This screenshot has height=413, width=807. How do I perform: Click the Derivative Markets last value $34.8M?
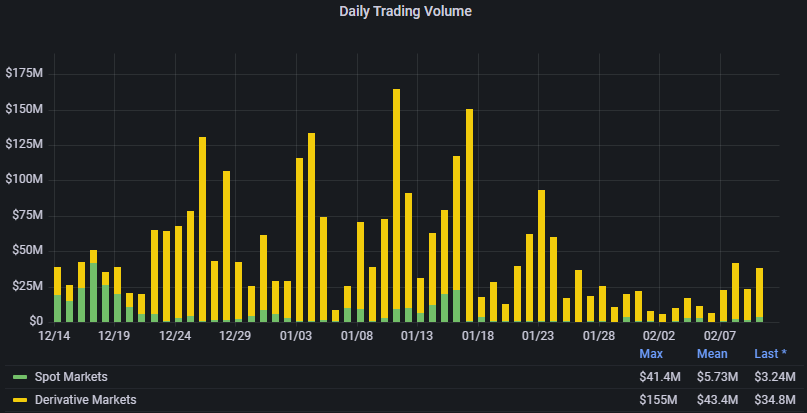tap(775, 400)
